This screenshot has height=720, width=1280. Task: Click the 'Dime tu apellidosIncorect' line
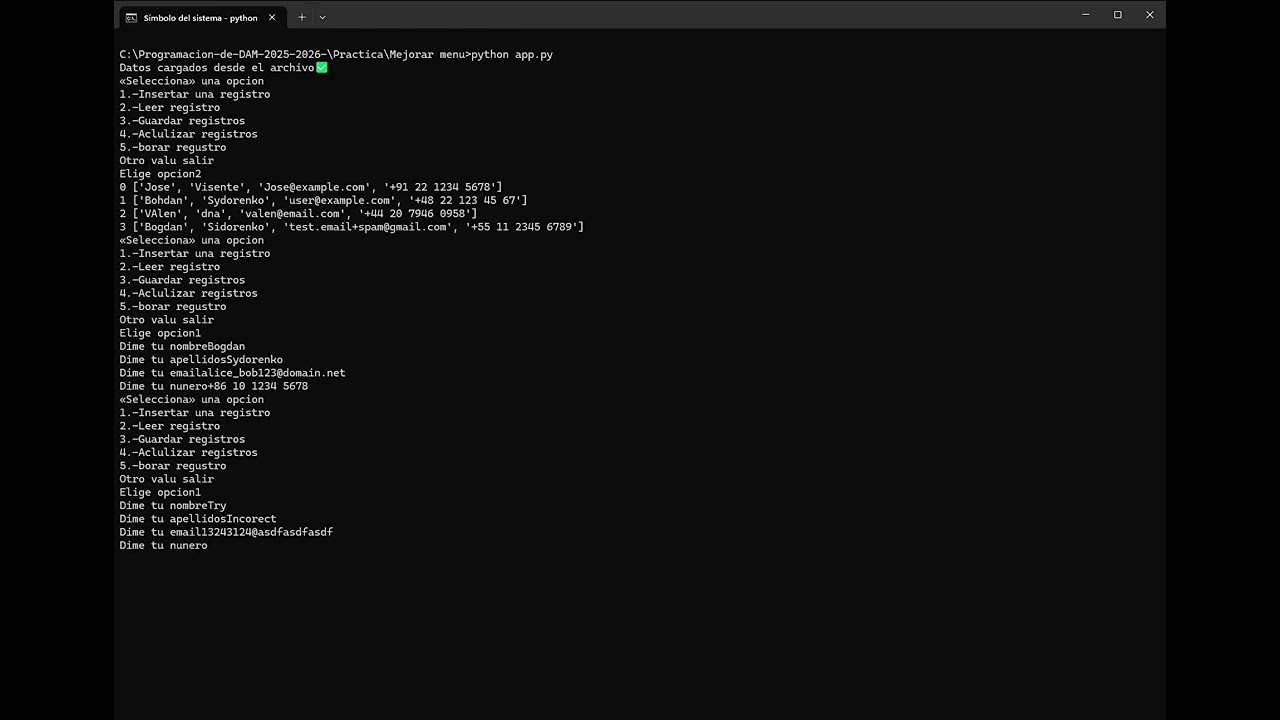198,519
